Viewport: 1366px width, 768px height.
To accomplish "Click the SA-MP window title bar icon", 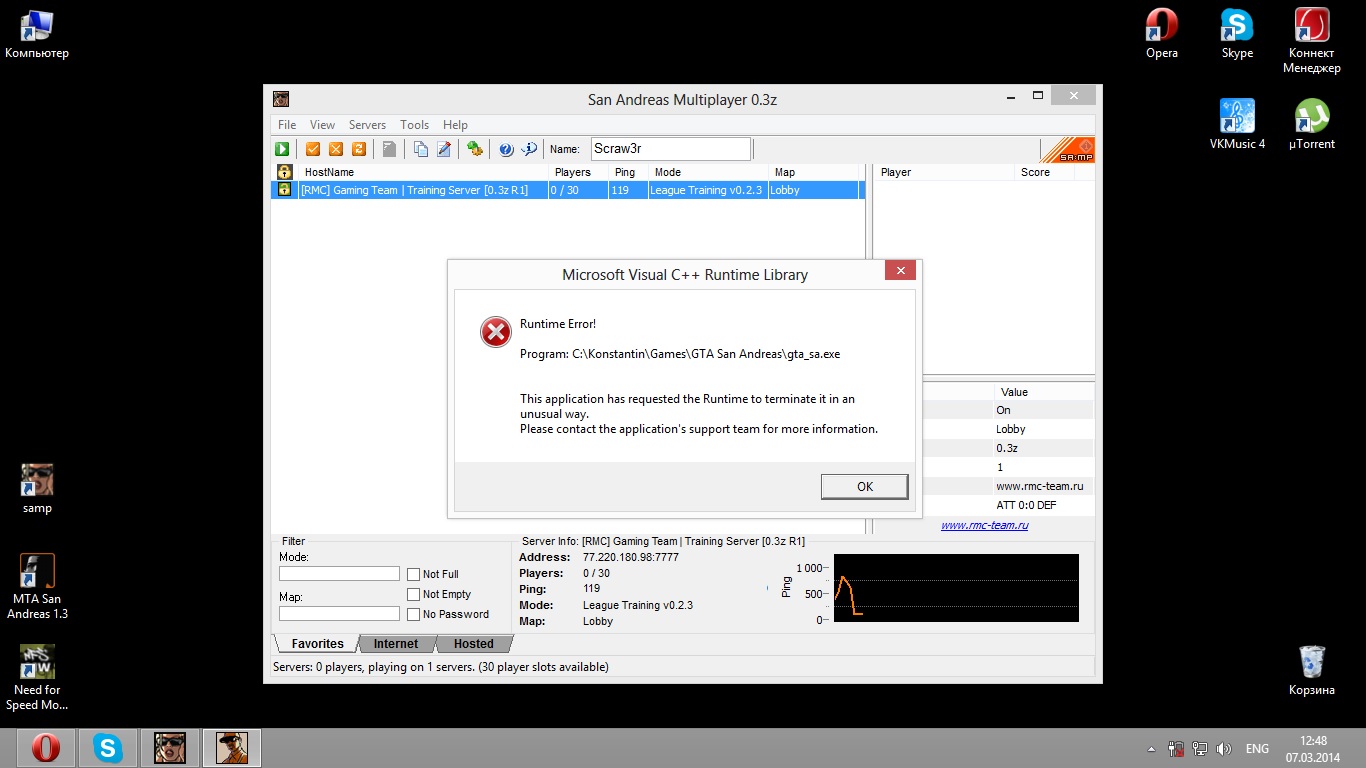I will click(281, 99).
